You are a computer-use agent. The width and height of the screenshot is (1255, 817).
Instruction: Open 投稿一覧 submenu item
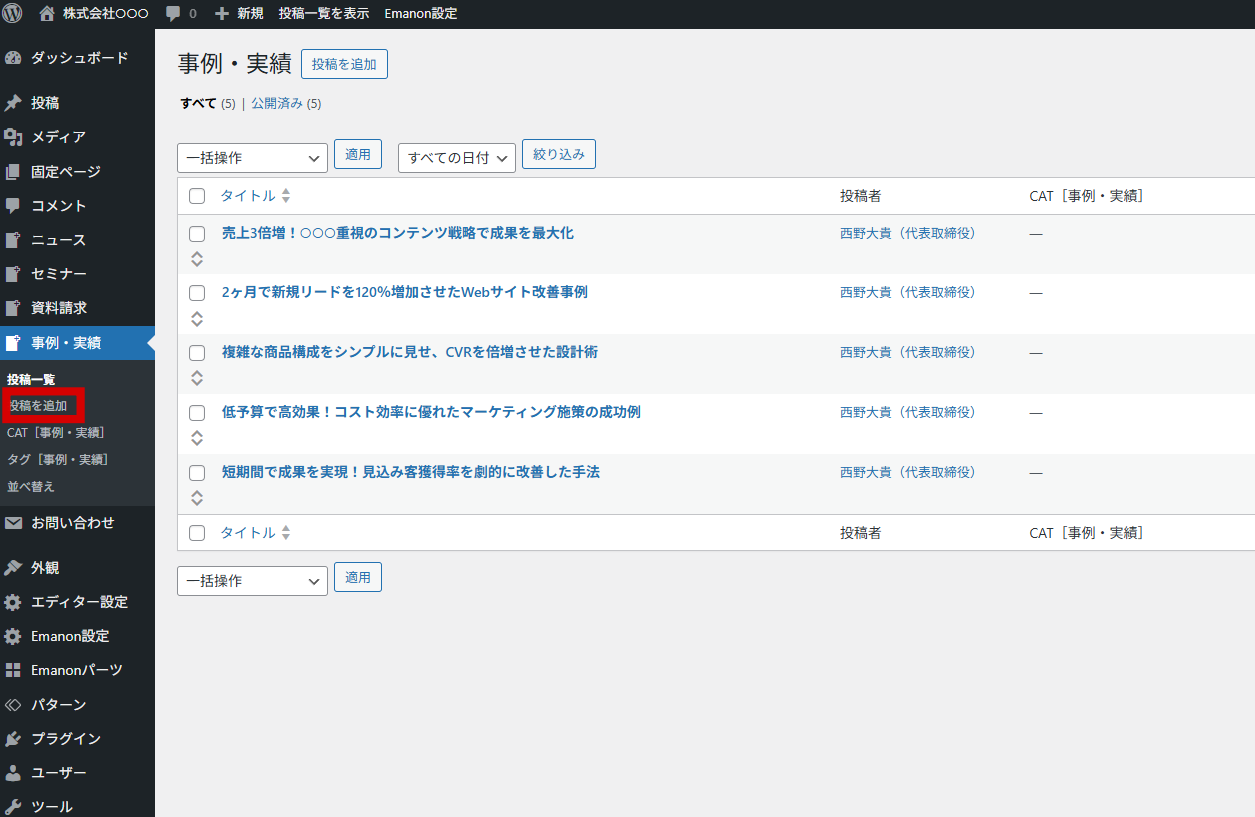[31, 379]
